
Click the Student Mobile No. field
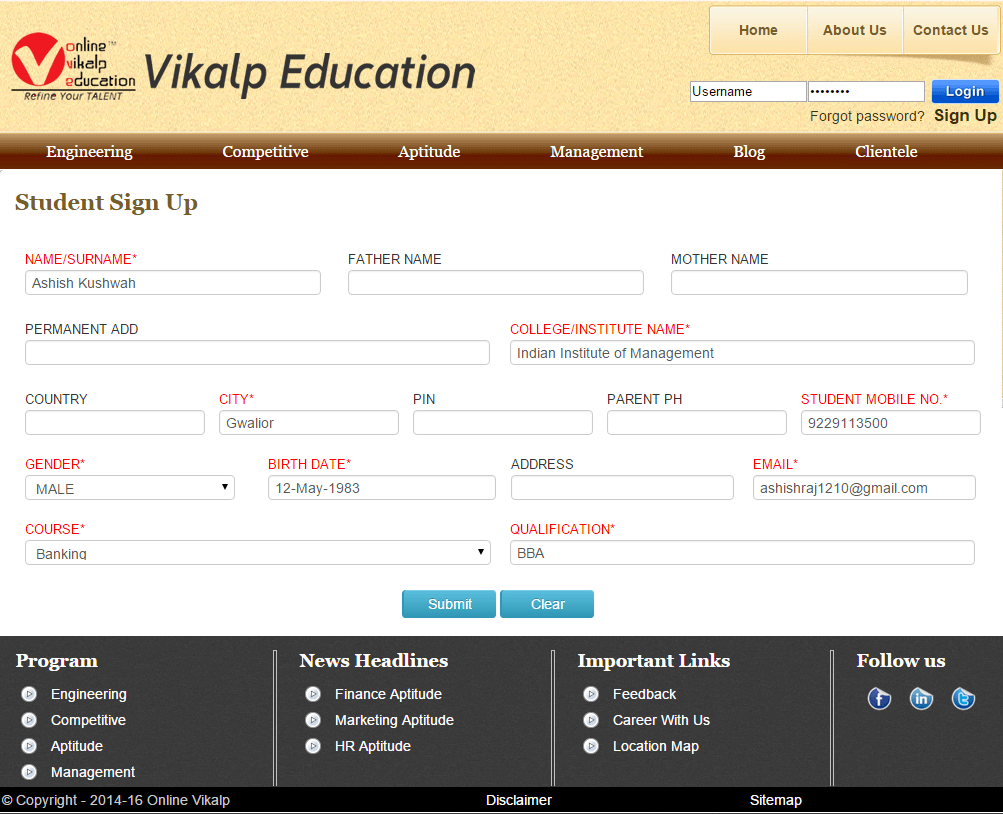click(x=890, y=423)
